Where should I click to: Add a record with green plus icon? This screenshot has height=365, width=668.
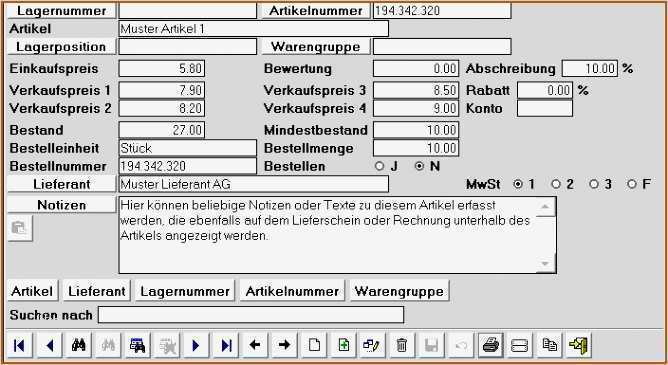click(343, 345)
